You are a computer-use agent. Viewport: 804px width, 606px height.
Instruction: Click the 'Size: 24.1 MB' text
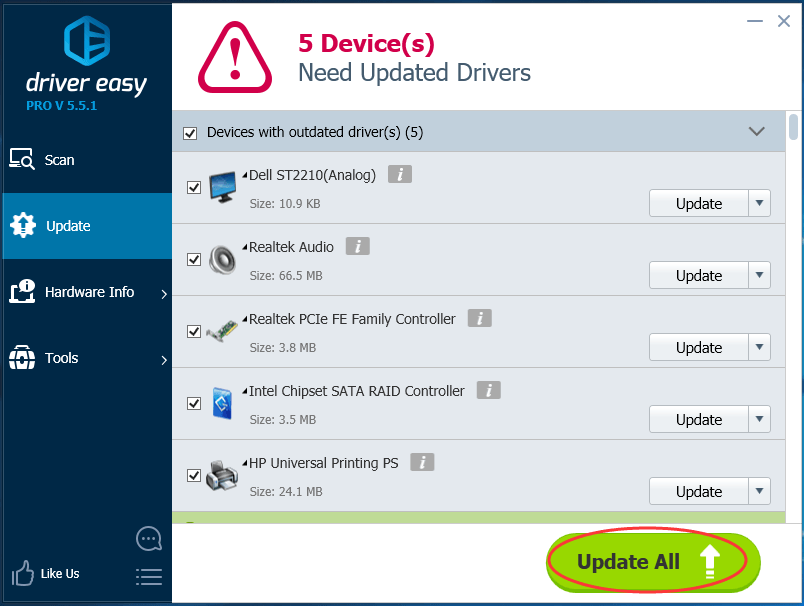point(286,492)
